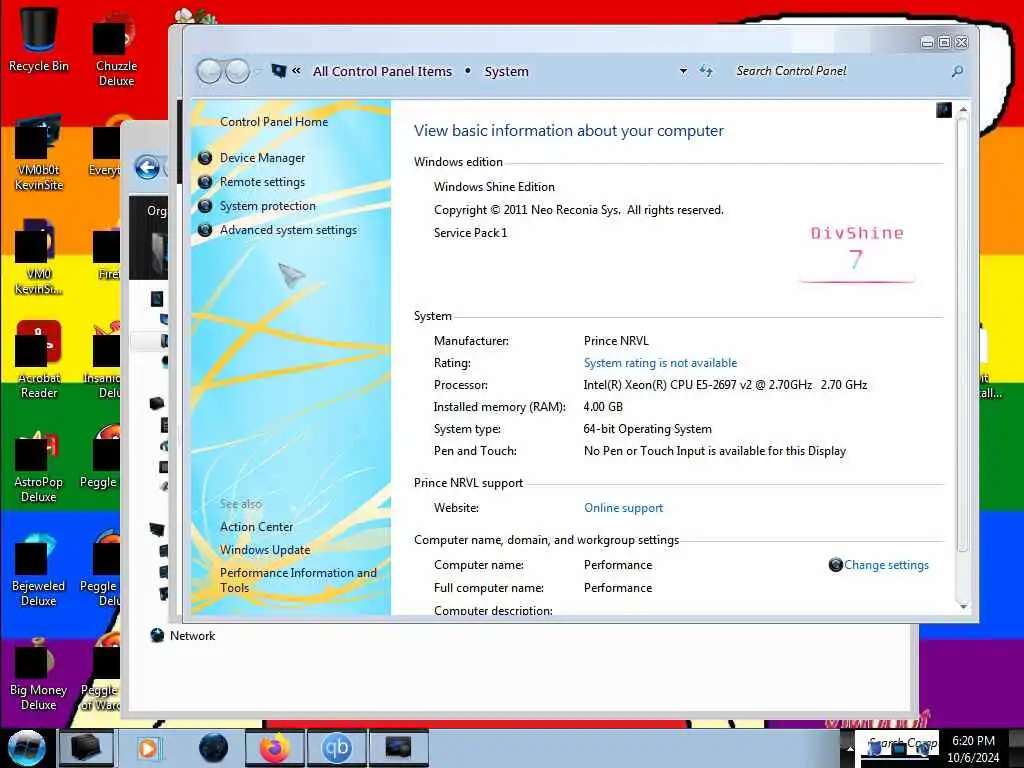Screen dimensions: 1024x768
Task: Click the shield icon beside System protection
Action: point(205,206)
